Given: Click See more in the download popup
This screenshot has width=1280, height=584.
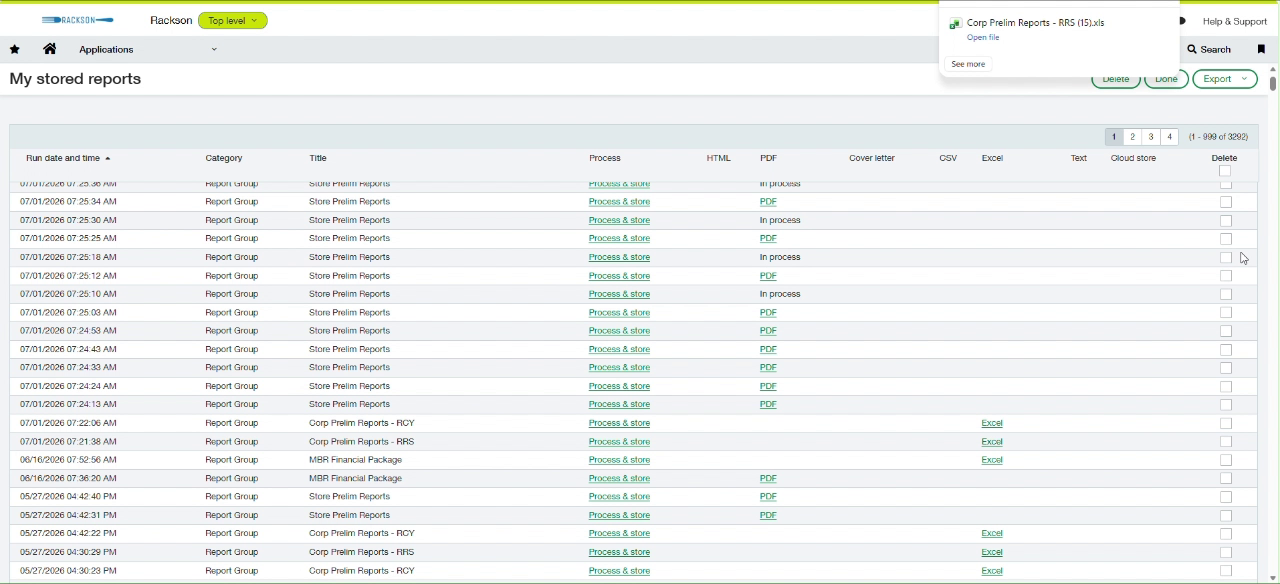Looking at the screenshot, I should [x=968, y=64].
